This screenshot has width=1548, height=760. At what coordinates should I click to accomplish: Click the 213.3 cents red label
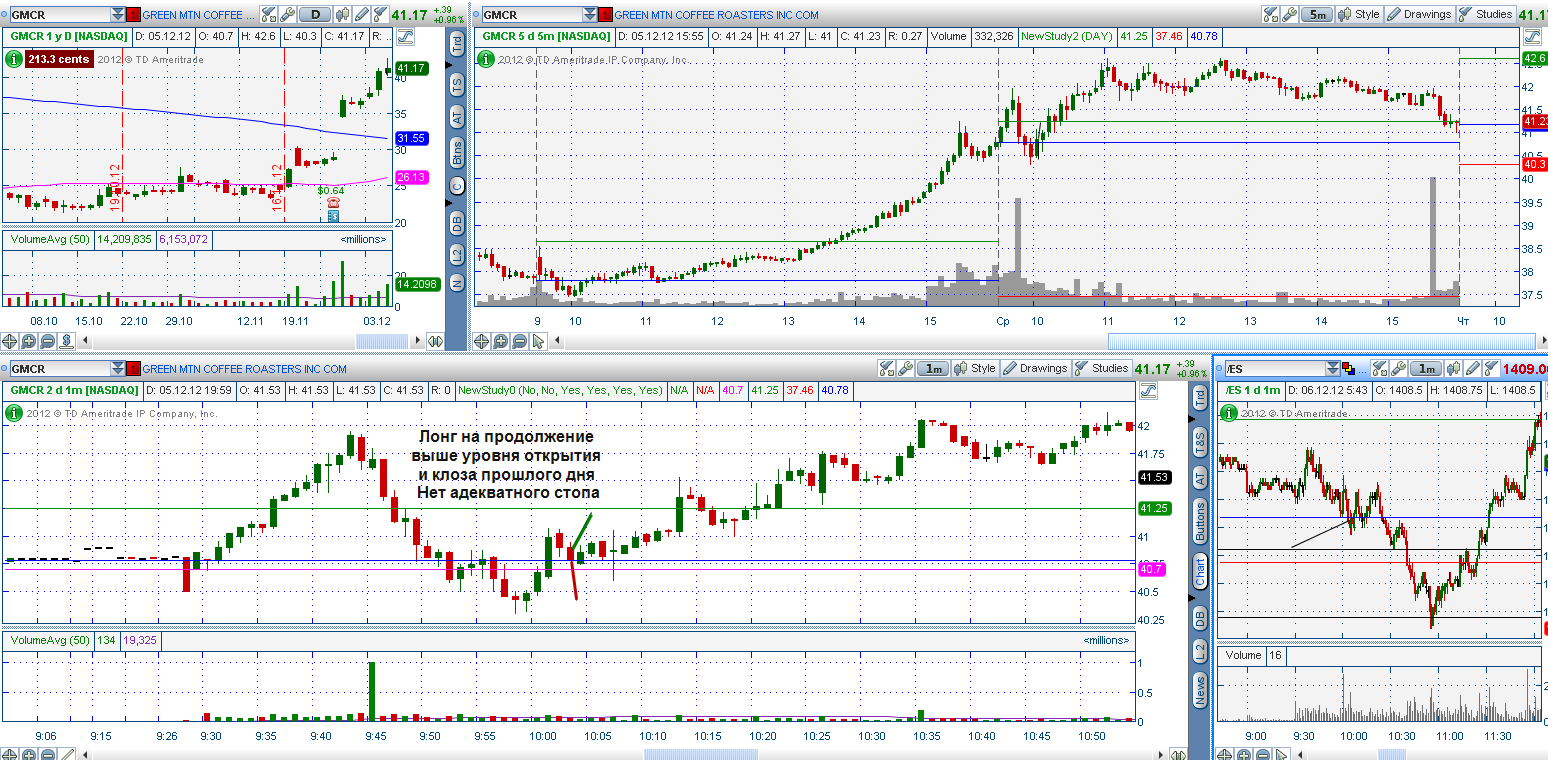click(x=60, y=60)
